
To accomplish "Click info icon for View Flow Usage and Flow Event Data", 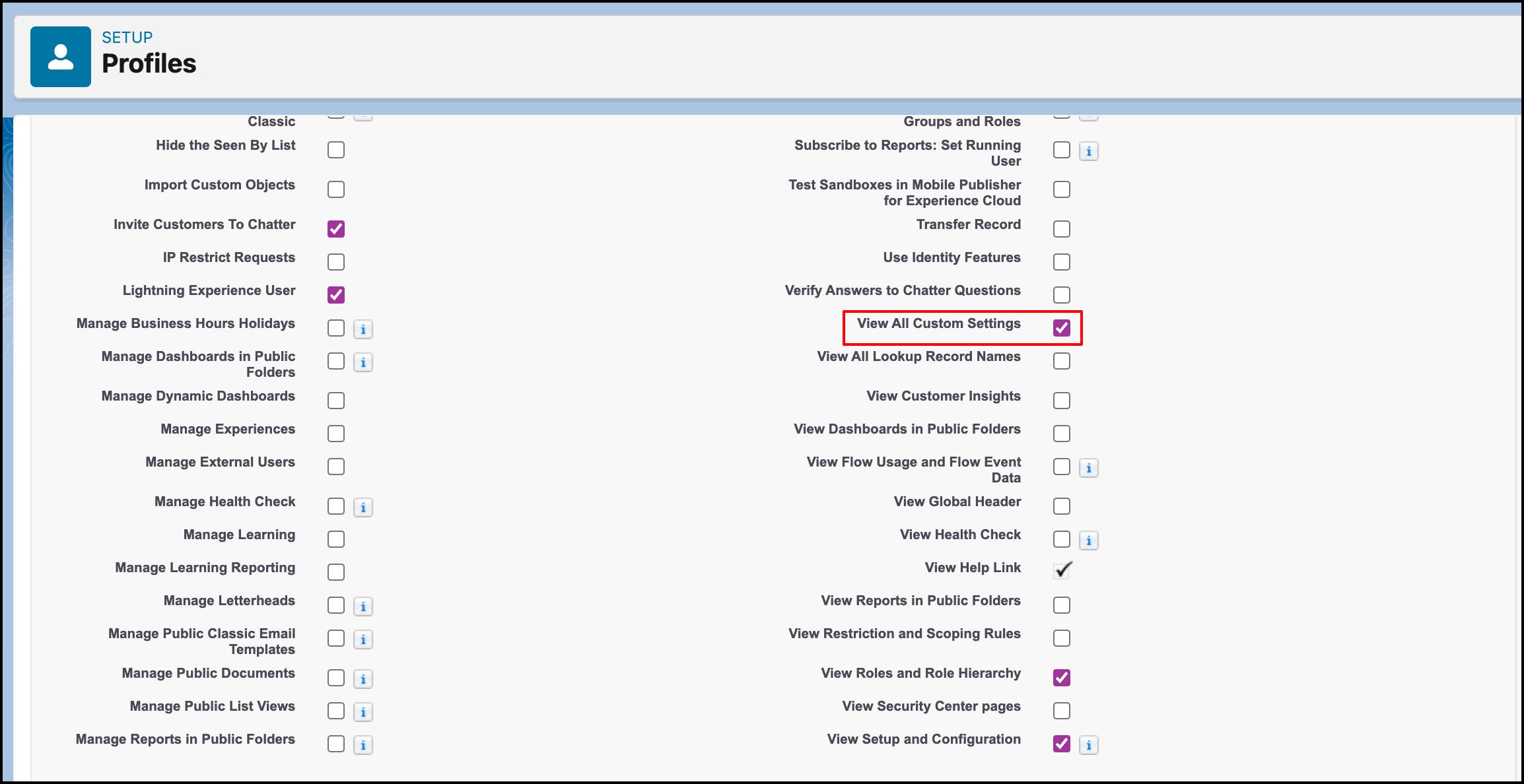I will click(1089, 468).
